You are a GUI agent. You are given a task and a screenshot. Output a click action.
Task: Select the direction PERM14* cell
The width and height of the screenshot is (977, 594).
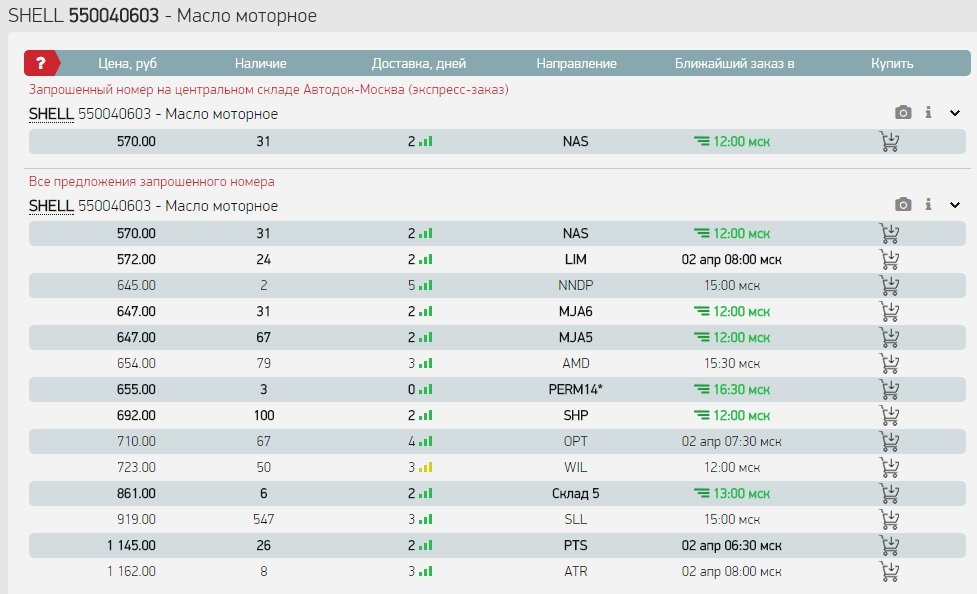[x=576, y=390]
